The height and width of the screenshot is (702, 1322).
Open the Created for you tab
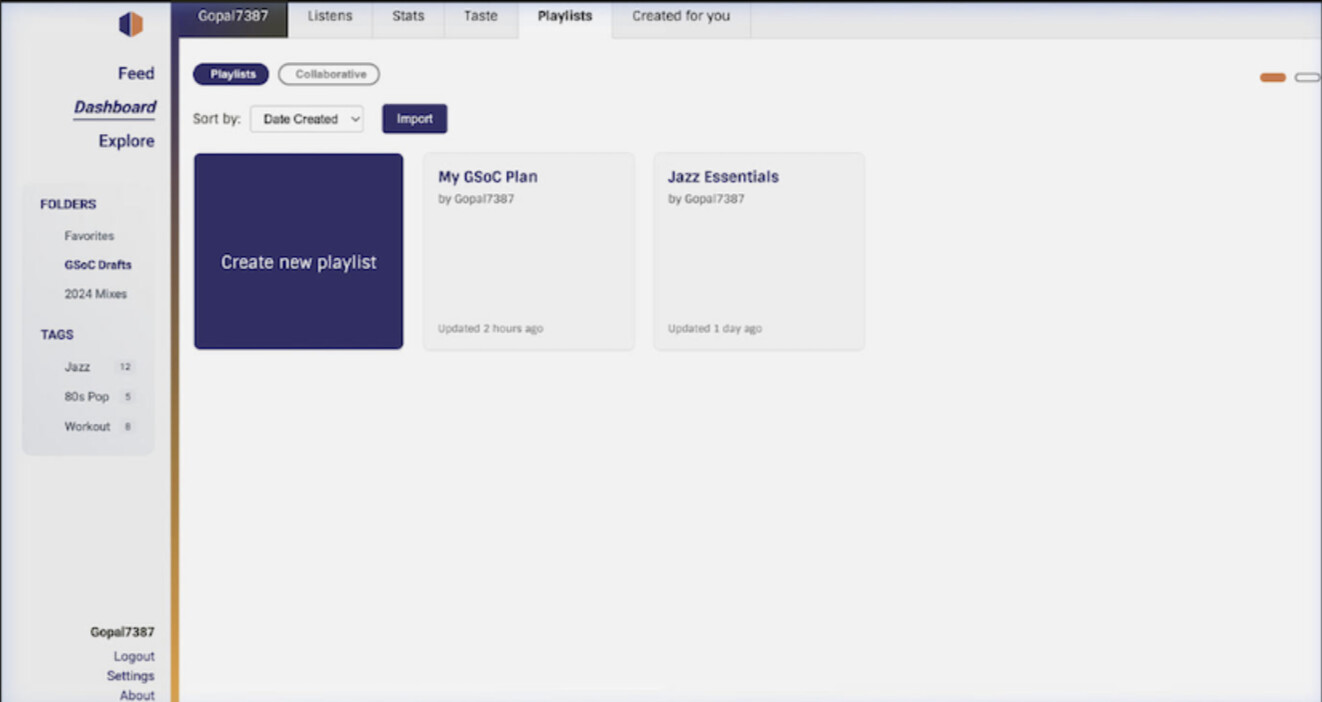pyautogui.click(x=680, y=17)
